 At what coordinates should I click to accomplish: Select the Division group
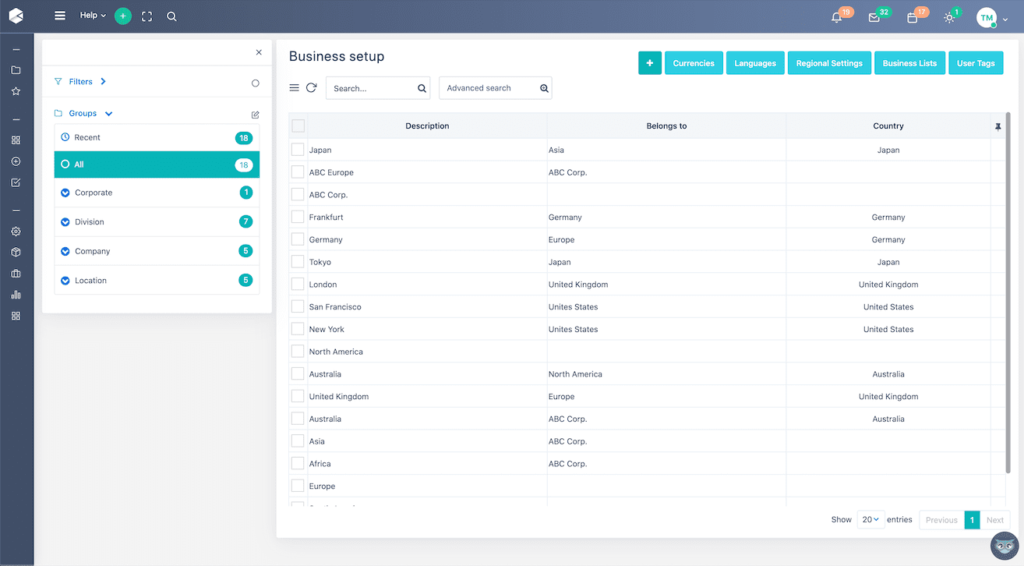157,222
